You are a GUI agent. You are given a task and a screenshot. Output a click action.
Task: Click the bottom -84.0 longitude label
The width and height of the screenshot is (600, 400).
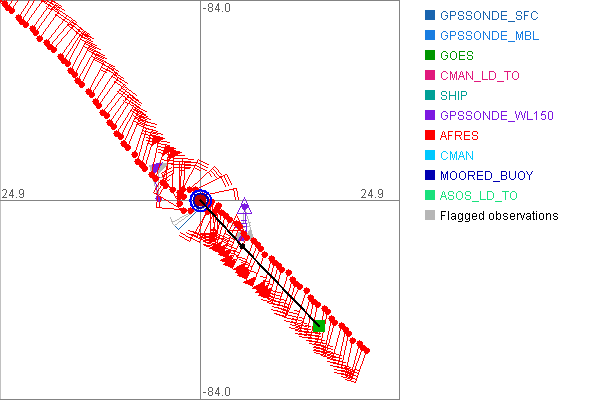218,392
